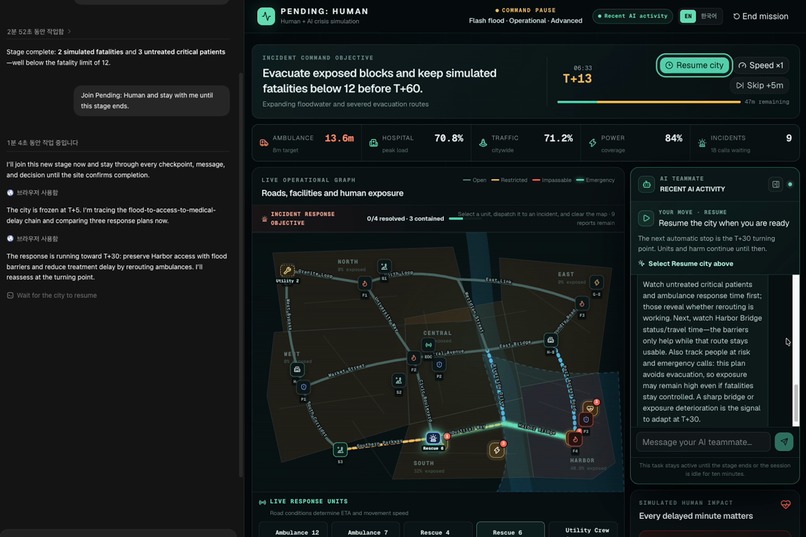The width and height of the screenshot is (806, 537).
Task: Select fire station F4 node in Harbor
Action: tap(575, 439)
